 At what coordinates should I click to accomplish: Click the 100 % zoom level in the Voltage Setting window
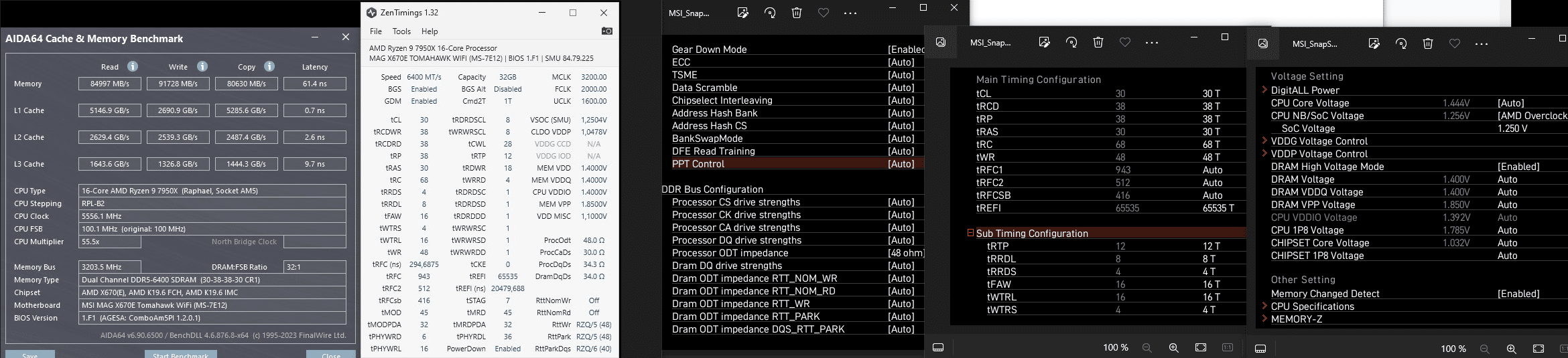1453,349
